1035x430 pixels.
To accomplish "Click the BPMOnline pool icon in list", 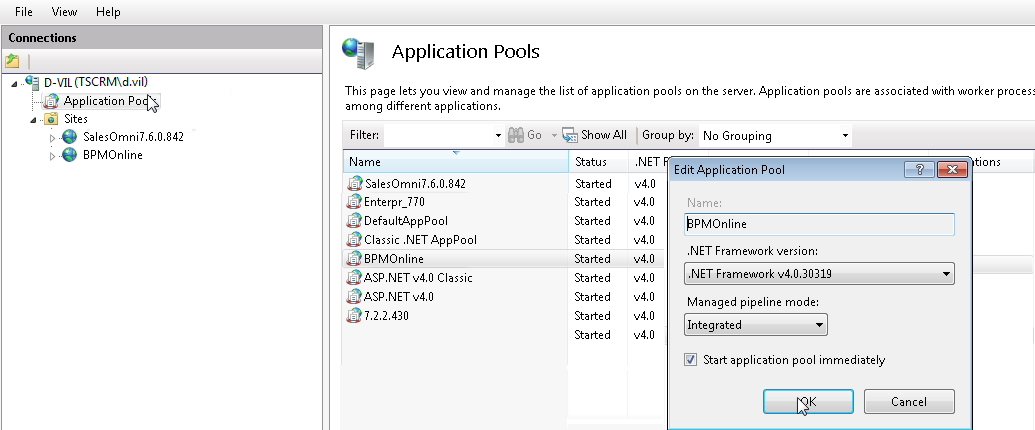I will point(355,258).
